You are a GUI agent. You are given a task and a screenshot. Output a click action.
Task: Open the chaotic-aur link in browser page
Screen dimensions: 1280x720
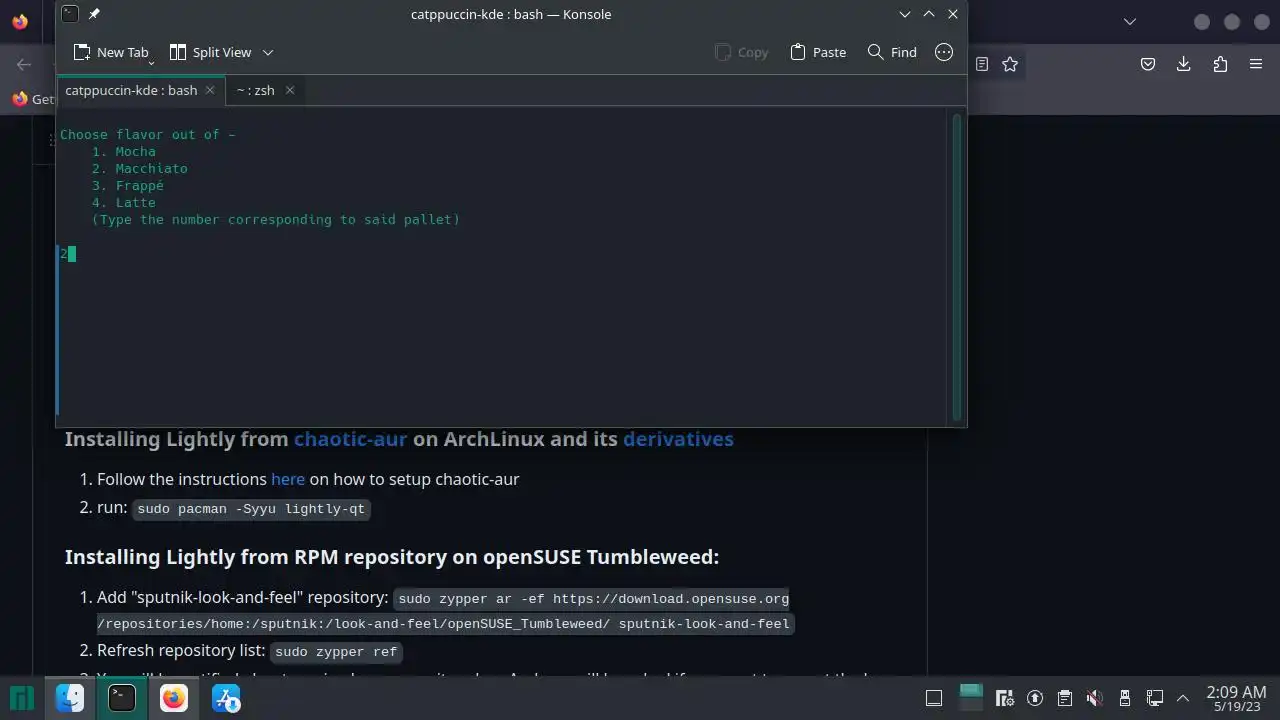350,439
